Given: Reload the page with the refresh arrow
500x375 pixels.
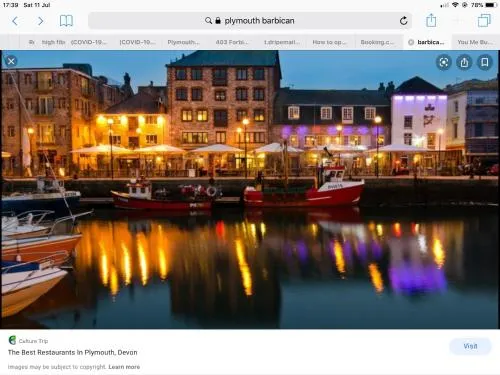Looking at the screenshot, I should click(403, 21).
